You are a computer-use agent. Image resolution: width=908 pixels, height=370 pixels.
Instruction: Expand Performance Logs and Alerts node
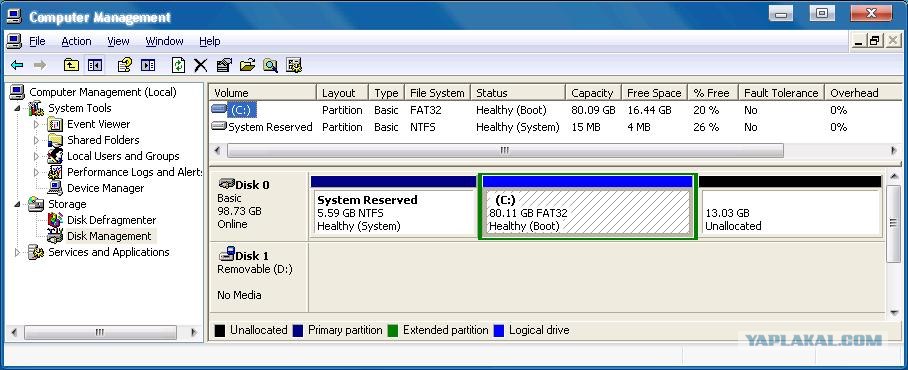[36, 172]
